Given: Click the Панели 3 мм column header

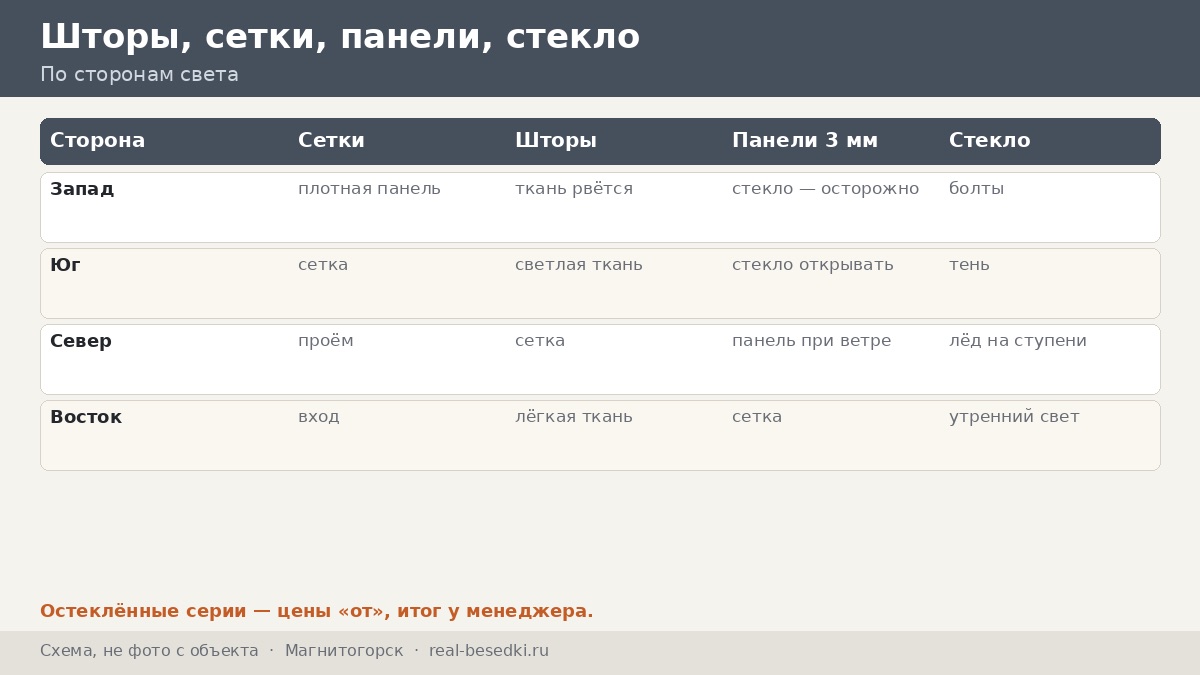Looking at the screenshot, I should tap(805, 141).
